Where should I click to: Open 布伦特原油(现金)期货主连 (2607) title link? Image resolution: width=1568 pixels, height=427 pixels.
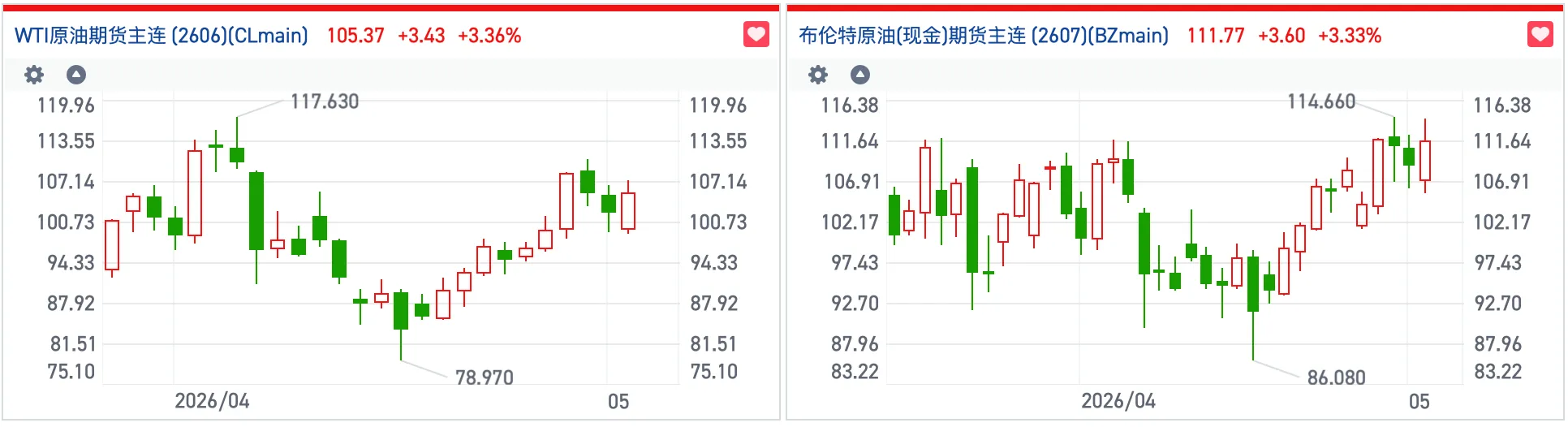(x=984, y=36)
